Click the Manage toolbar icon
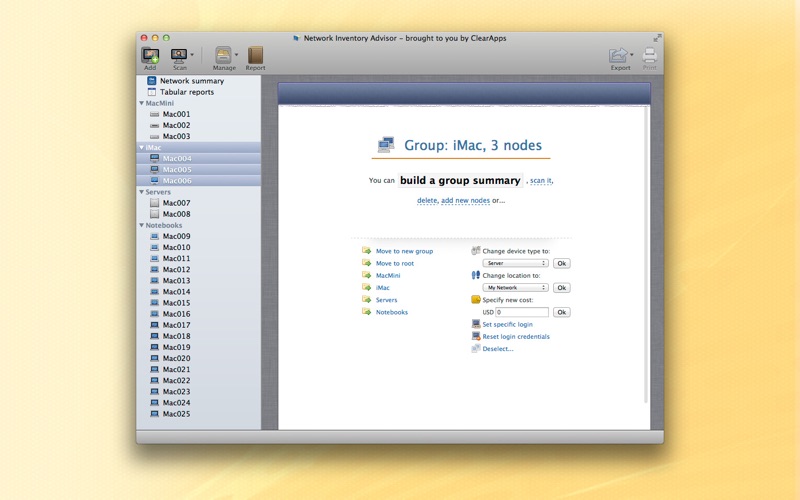This screenshot has height=500, width=800. [223, 55]
